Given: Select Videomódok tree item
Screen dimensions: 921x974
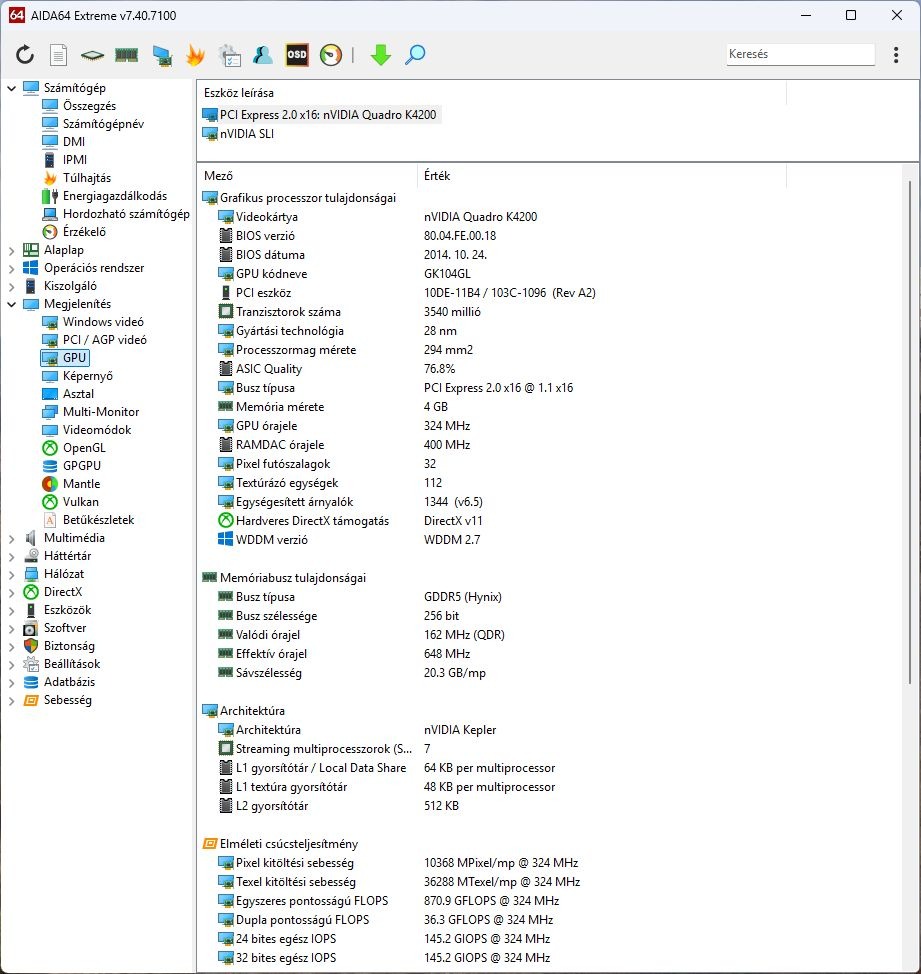Looking at the screenshot, I should 97,430.
